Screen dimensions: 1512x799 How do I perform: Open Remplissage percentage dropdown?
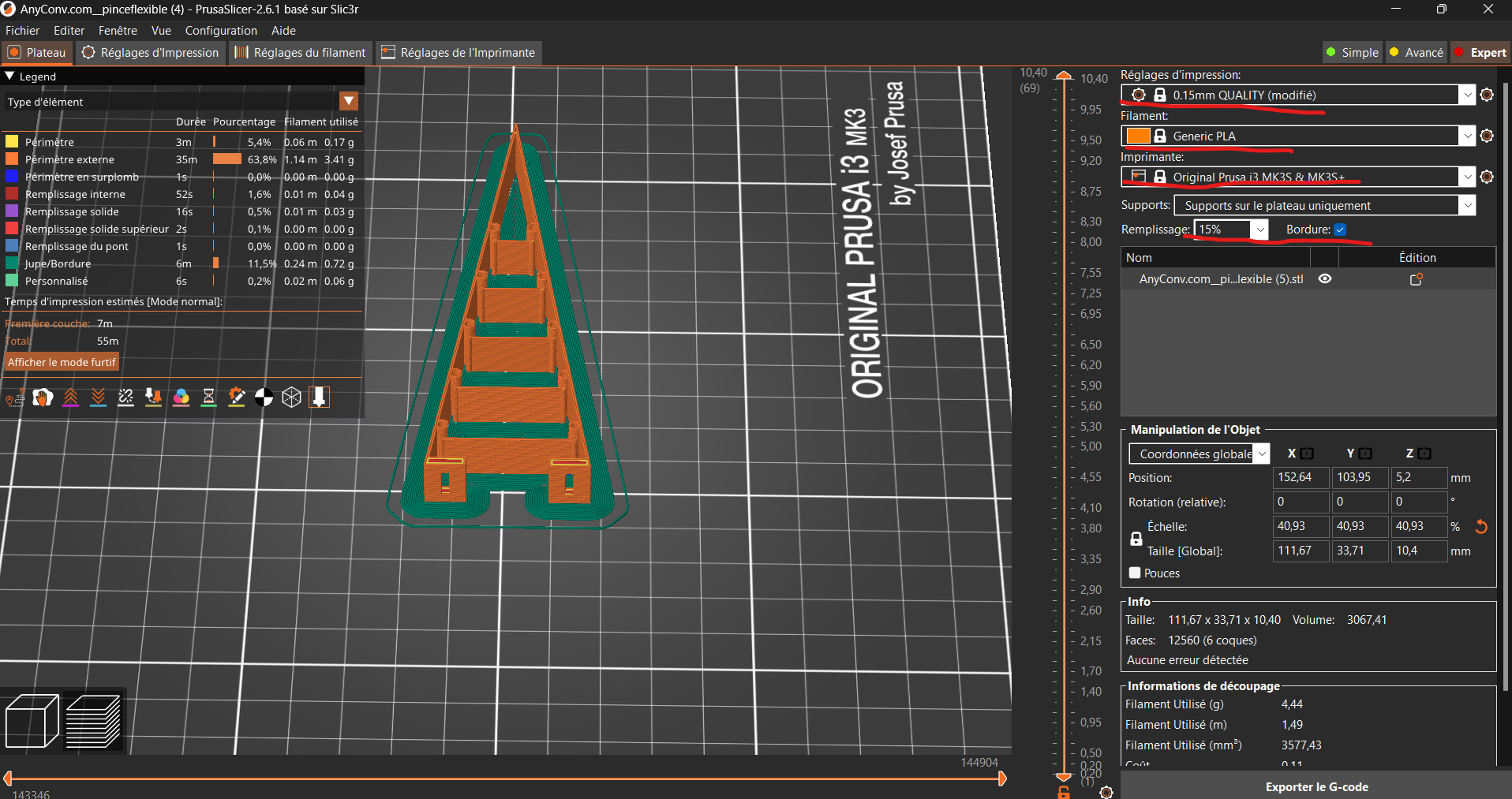1259,230
